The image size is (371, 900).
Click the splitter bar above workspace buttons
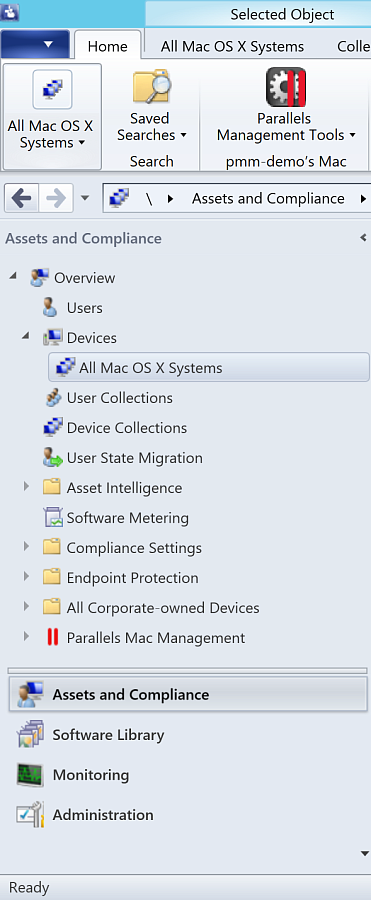click(x=187, y=670)
